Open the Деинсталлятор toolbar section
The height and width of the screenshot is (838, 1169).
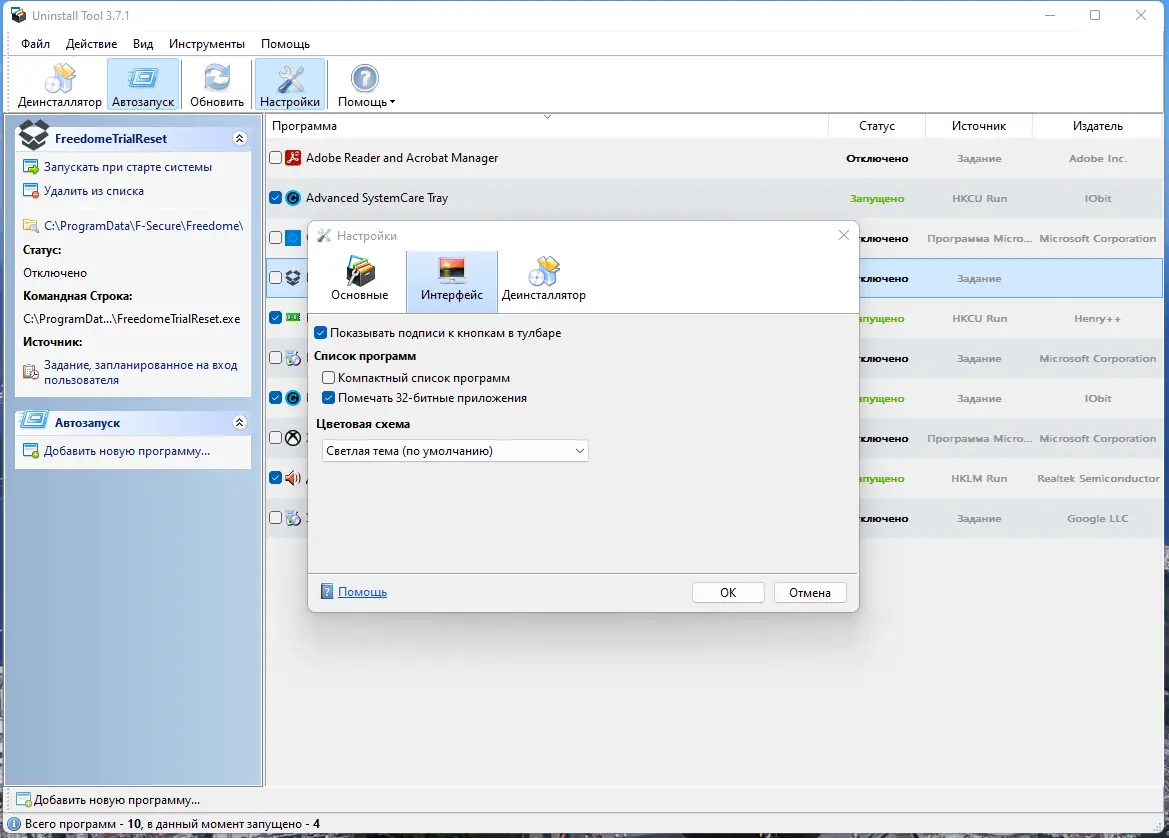[x=60, y=84]
